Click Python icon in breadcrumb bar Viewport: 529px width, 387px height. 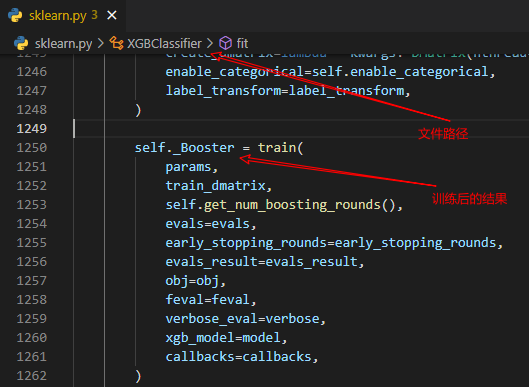coord(21,44)
